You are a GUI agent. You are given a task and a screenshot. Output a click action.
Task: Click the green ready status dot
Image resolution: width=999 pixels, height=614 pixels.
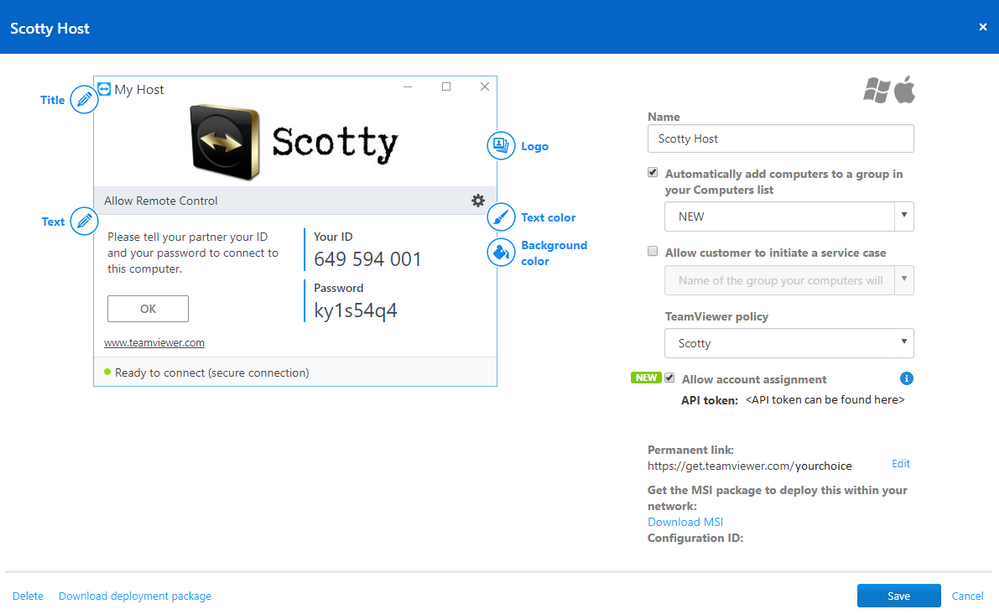(107, 372)
